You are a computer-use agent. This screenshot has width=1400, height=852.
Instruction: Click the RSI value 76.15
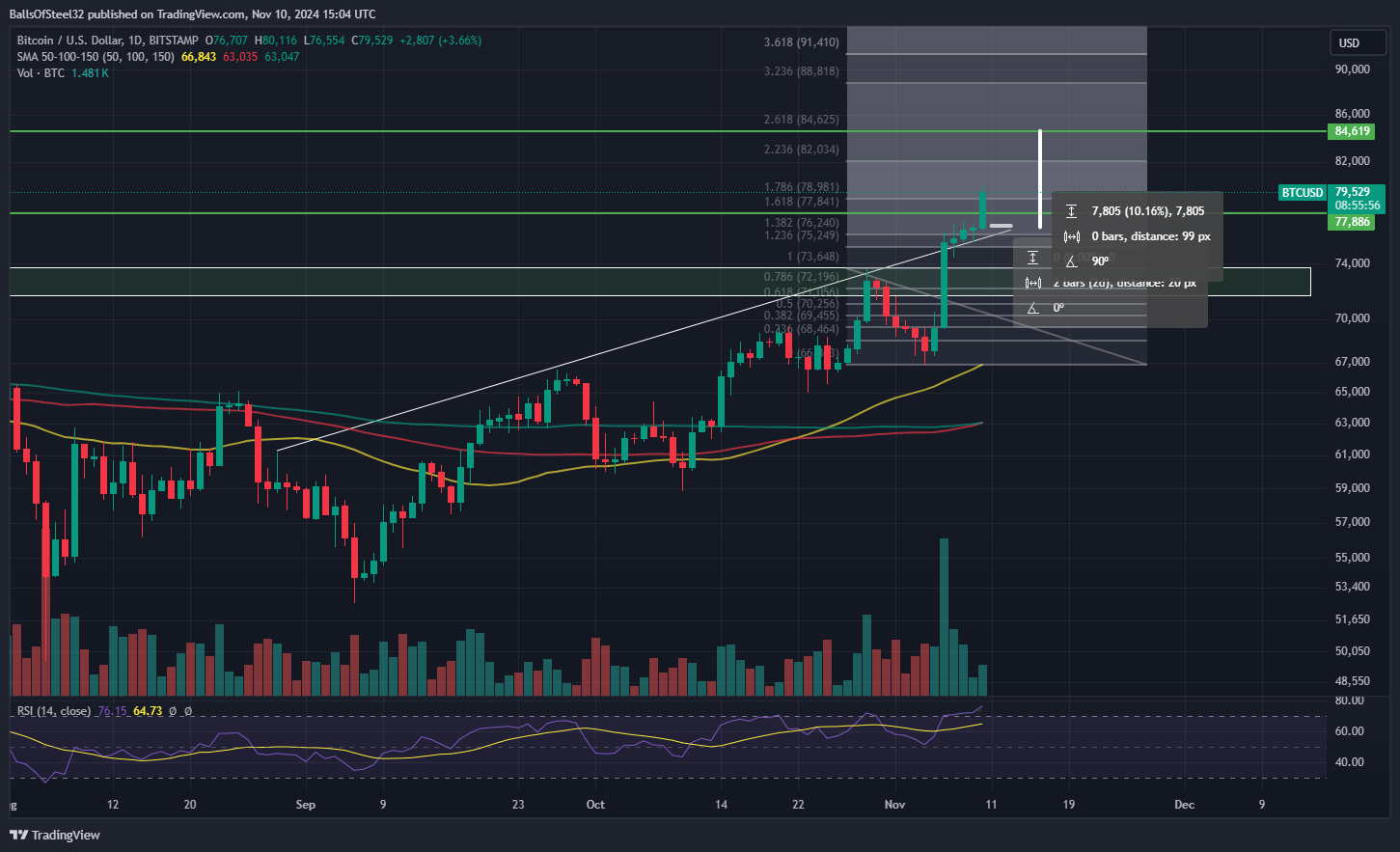point(112,711)
